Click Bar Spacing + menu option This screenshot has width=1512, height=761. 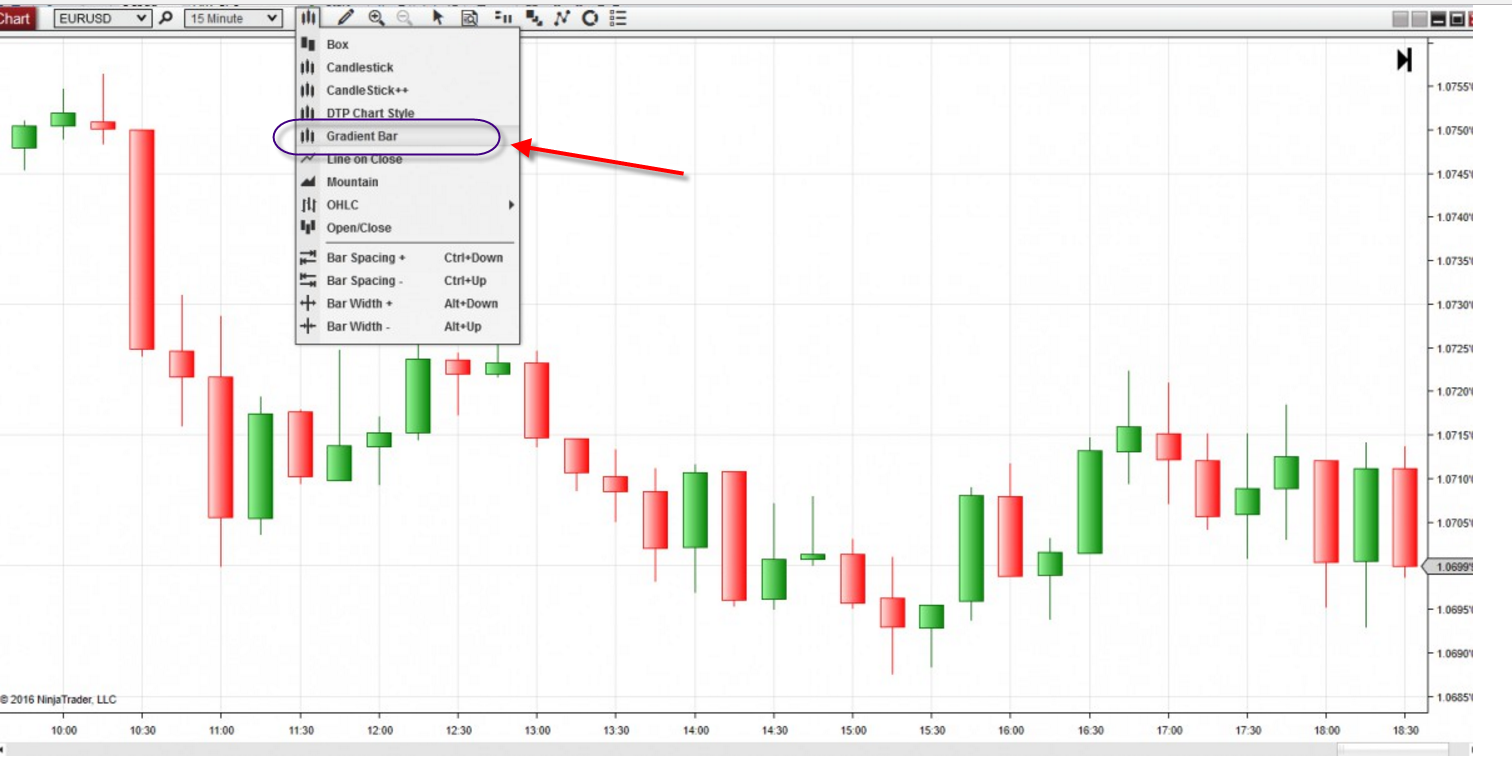pyautogui.click(x=366, y=258)
